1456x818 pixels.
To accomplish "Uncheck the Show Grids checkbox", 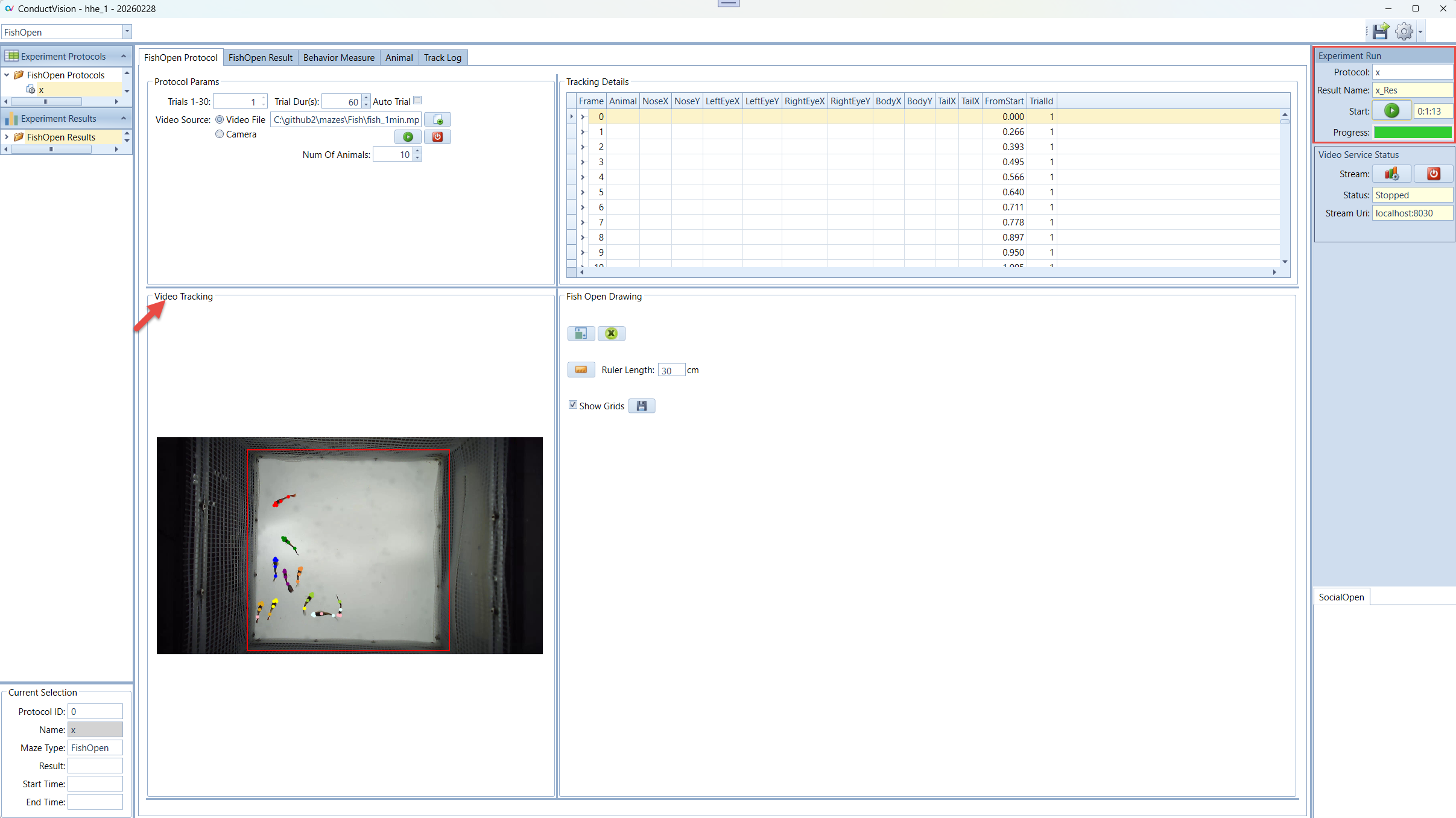I will pyautogui.click(x=572, y=405).
